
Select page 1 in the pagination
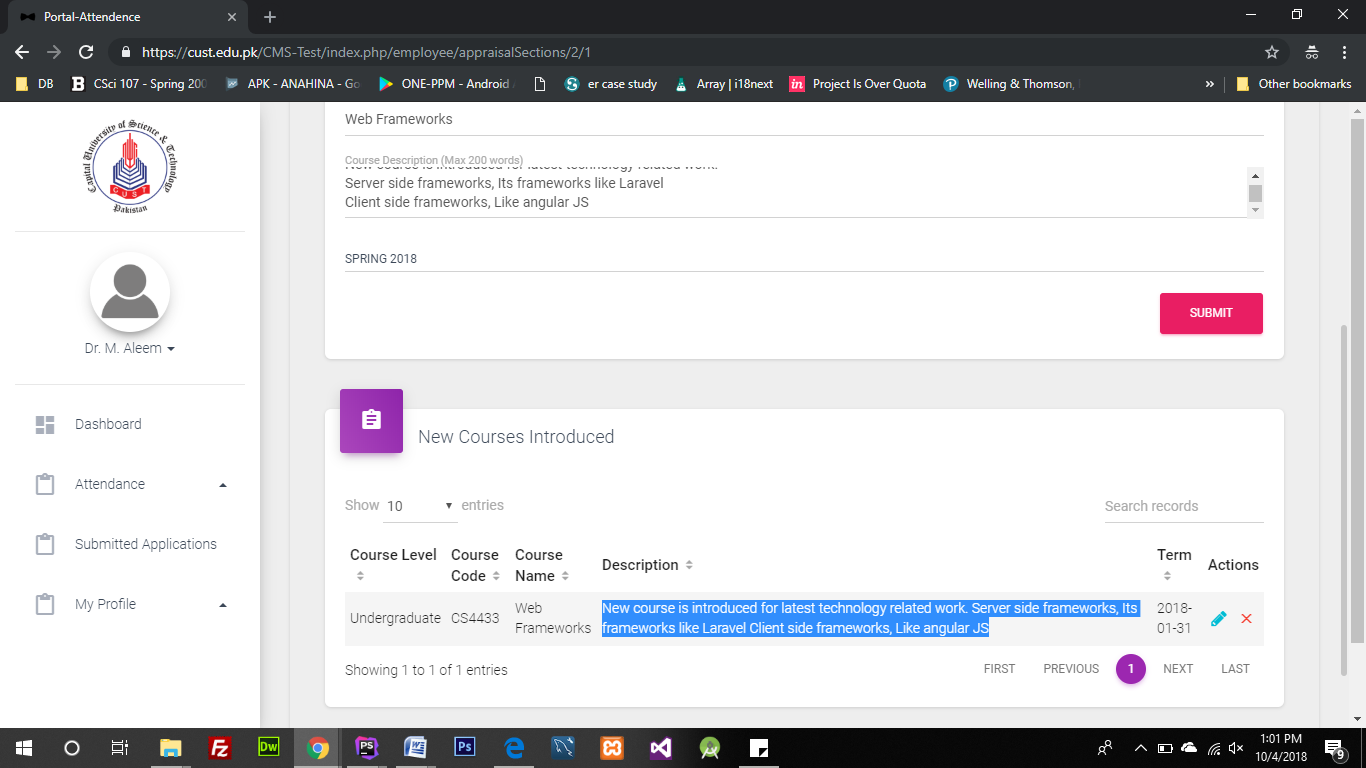1130,669
